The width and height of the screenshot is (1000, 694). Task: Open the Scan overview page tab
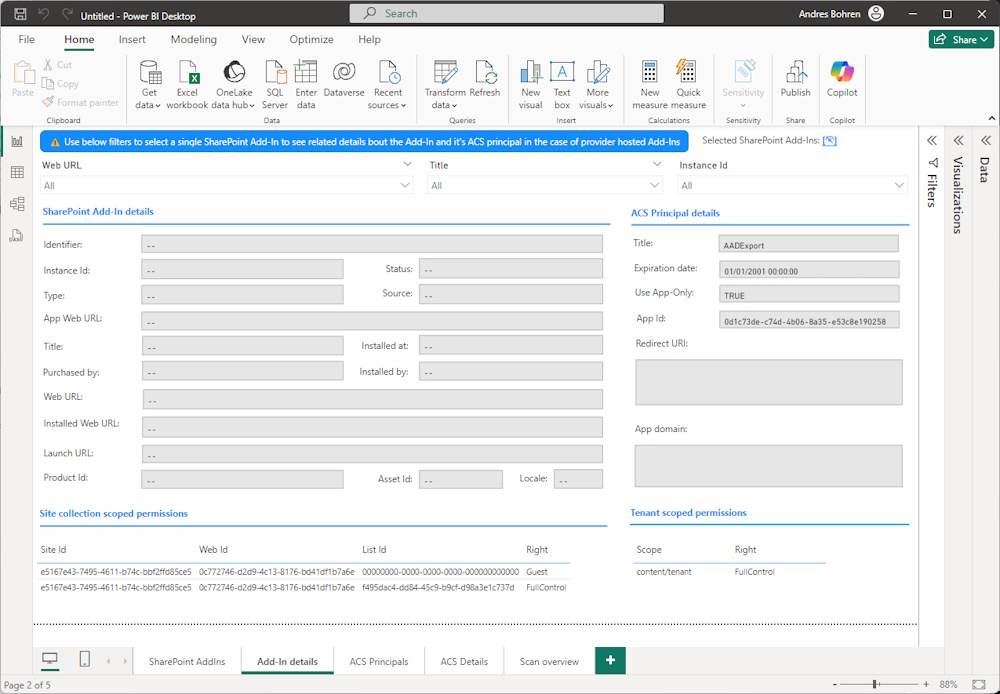pos(549,661)
